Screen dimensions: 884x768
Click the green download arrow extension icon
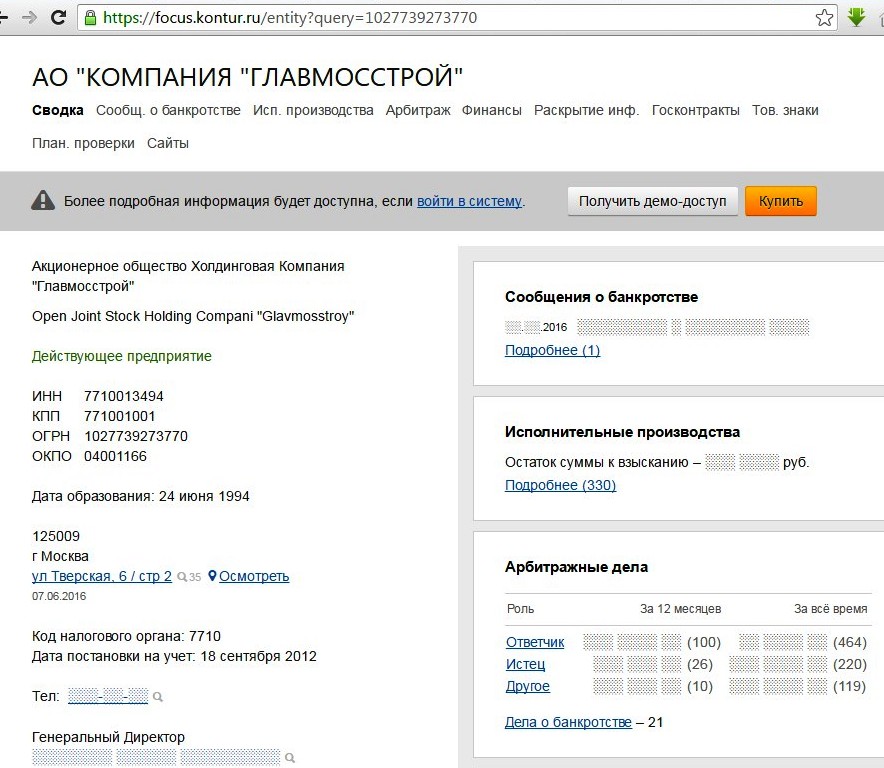tap(856, 17)
